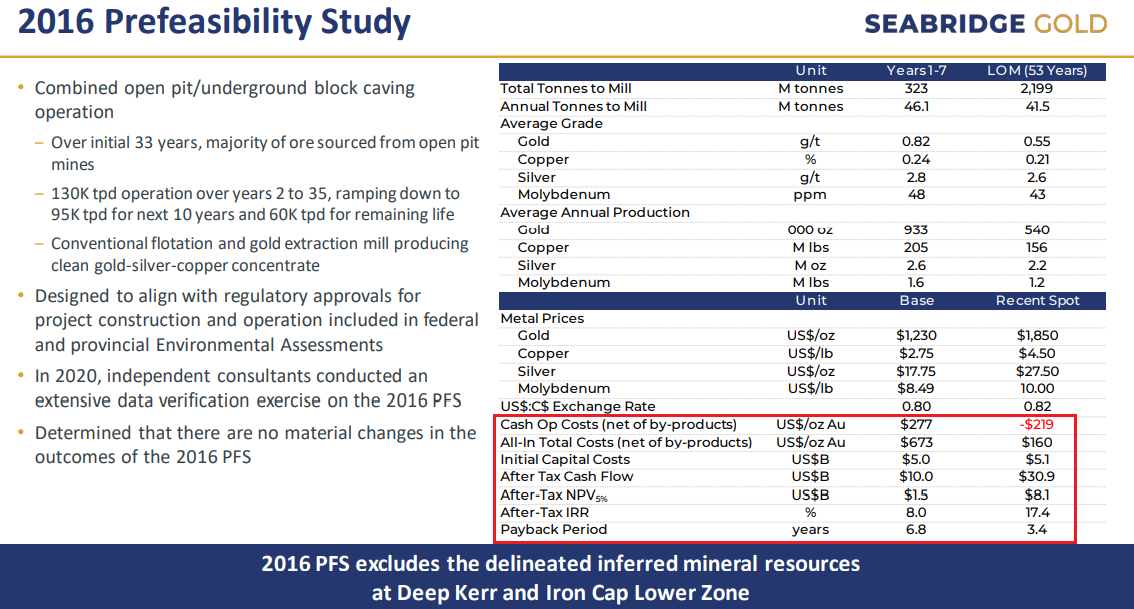1134x609 pixels.
Task: Click the silver production unit 'M oz'
Action: click(810, 265)
